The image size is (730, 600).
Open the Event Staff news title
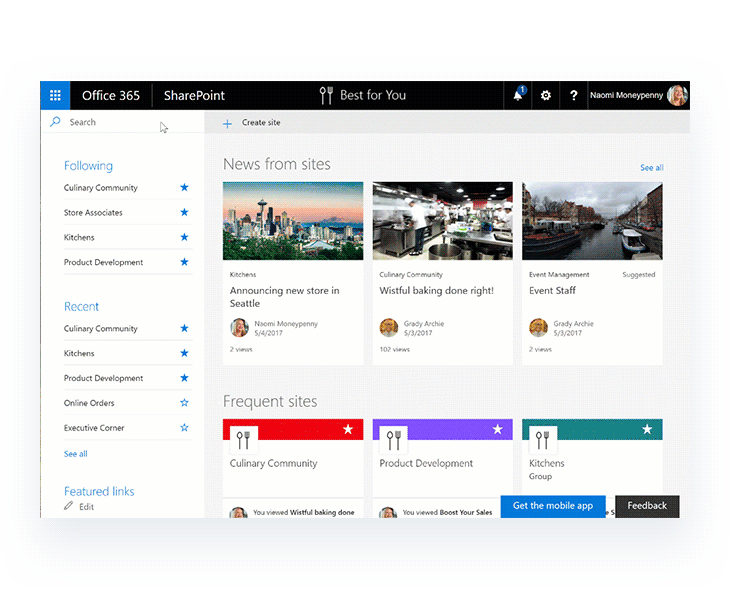coord(552,290)
